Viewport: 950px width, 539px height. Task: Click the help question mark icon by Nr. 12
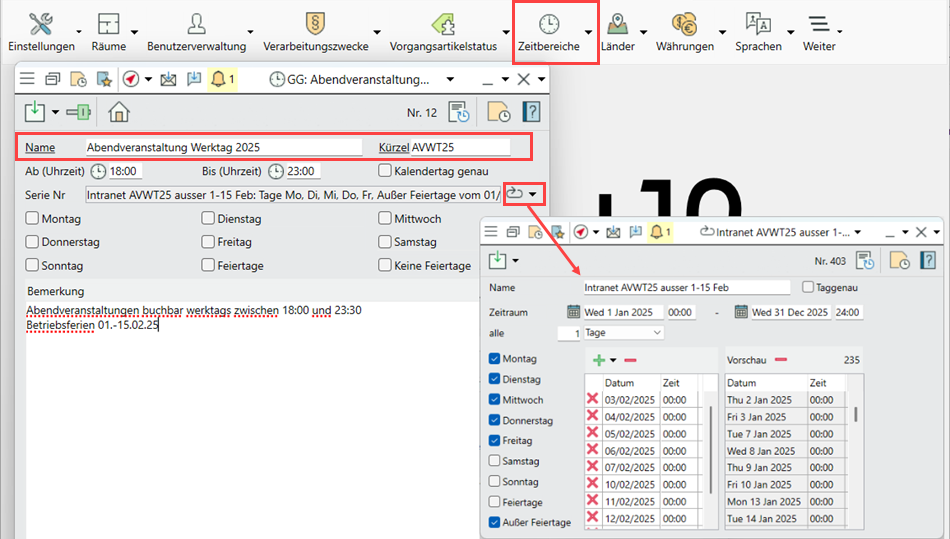coord(532,112)
